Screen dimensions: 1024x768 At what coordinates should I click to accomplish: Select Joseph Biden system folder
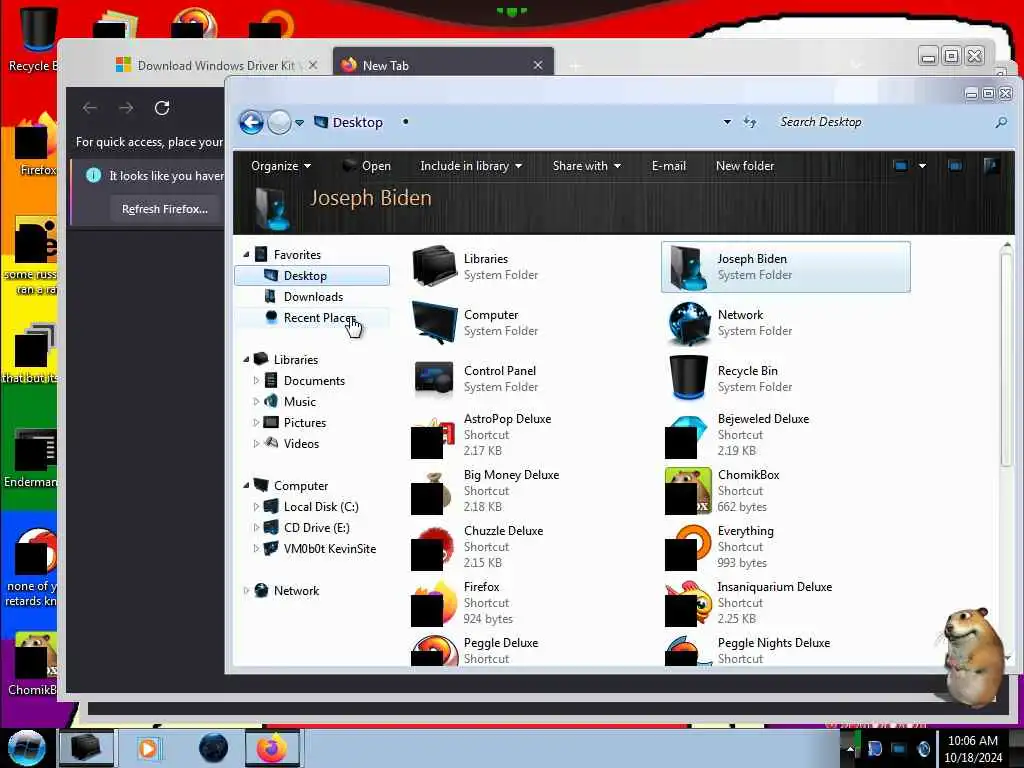point(786,266)
